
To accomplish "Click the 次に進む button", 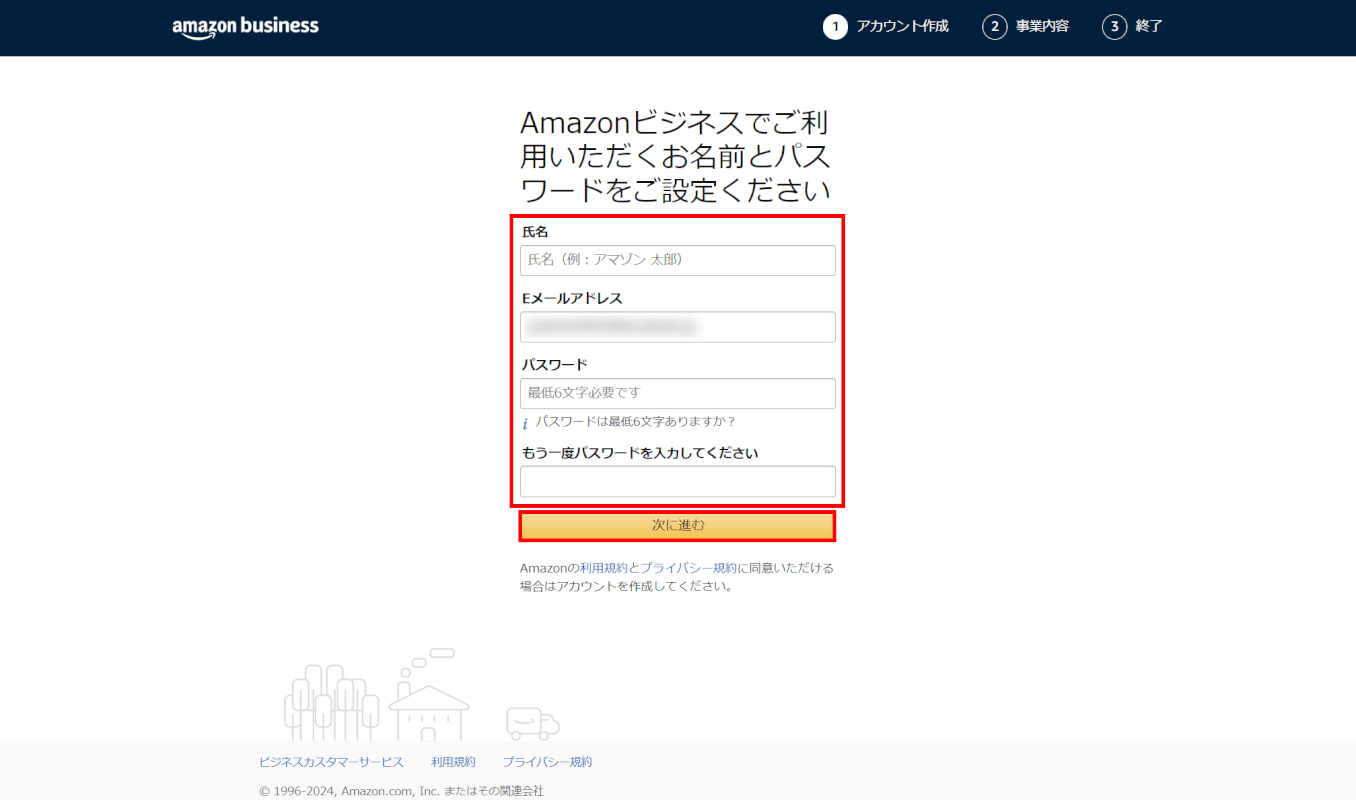I will coord(678,526).
